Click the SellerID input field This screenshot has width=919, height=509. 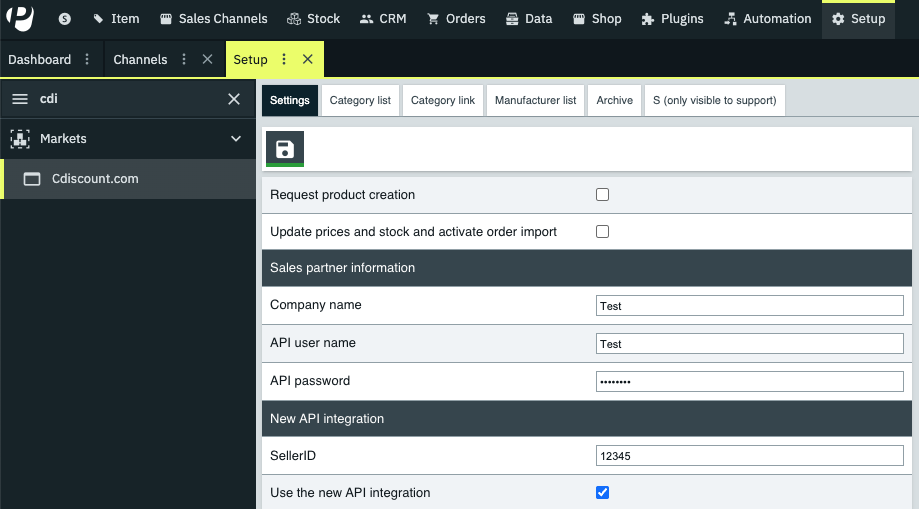[x=749, y=456]
